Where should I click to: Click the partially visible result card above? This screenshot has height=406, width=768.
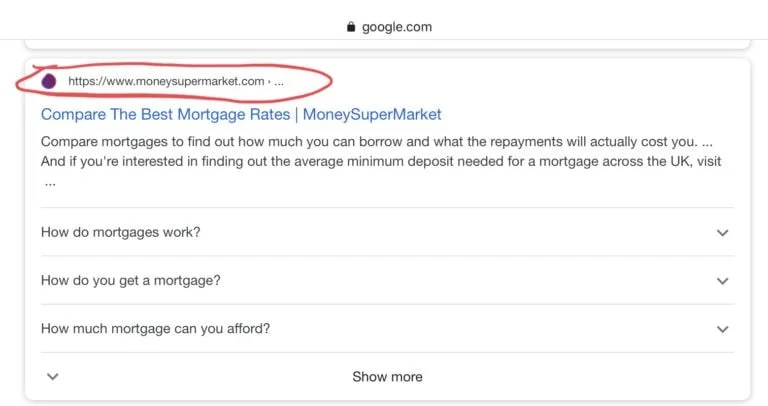click(x=386, y=44)
